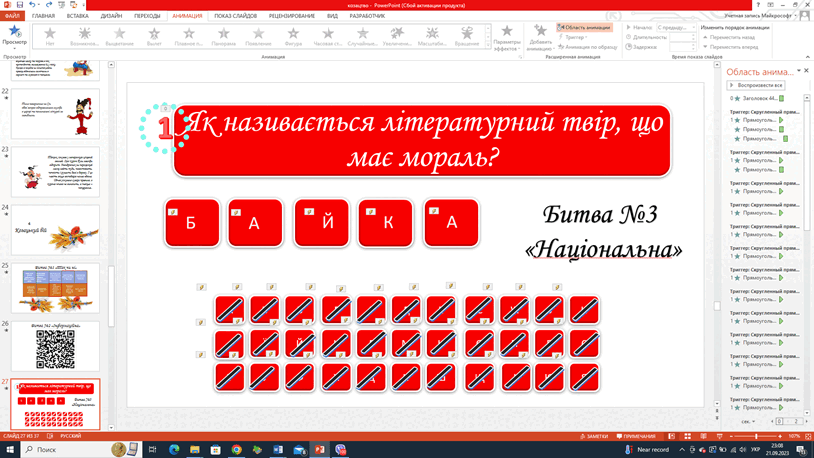
Task: Start Slide Show from status bar icon
Action: (x=720, y=436)
